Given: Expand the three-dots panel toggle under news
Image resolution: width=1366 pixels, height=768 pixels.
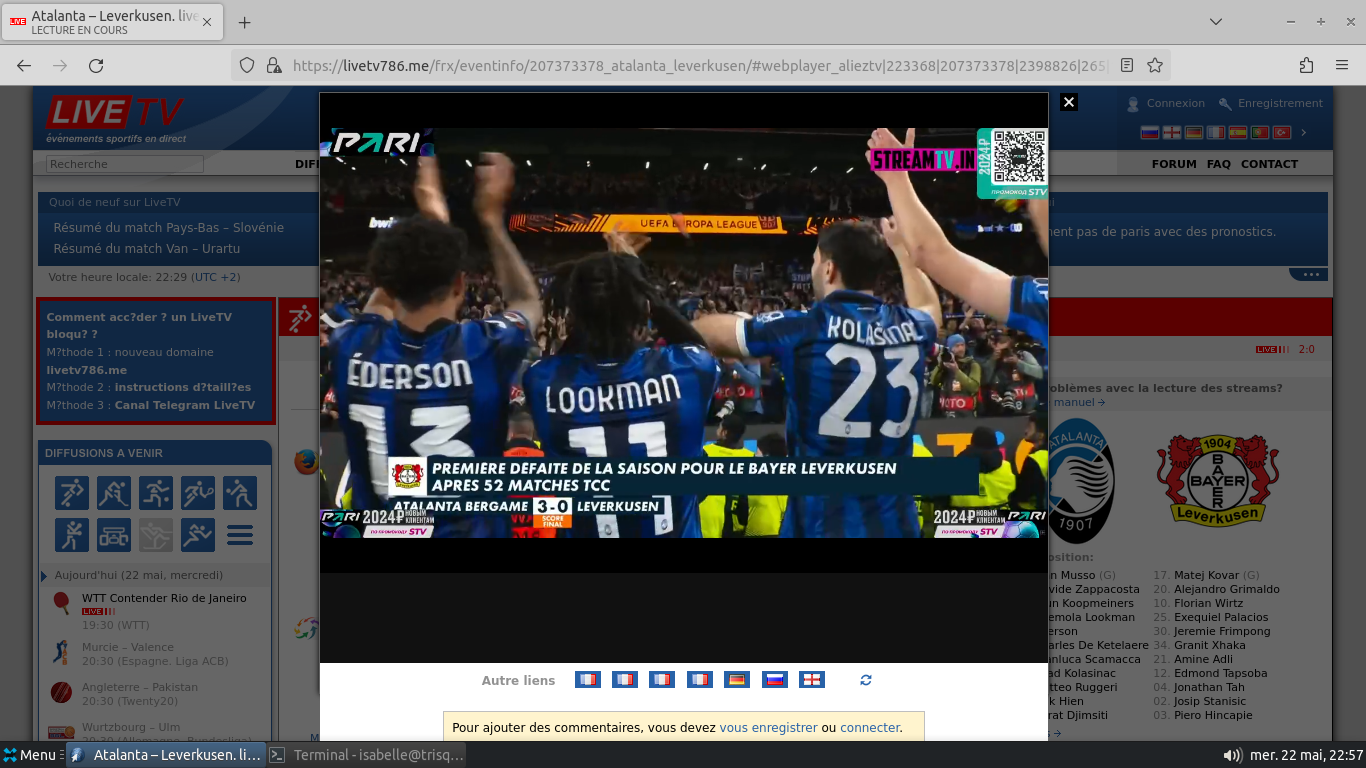Looking at the screenshot, I should pyautogui.click(x=1308, y=274).
